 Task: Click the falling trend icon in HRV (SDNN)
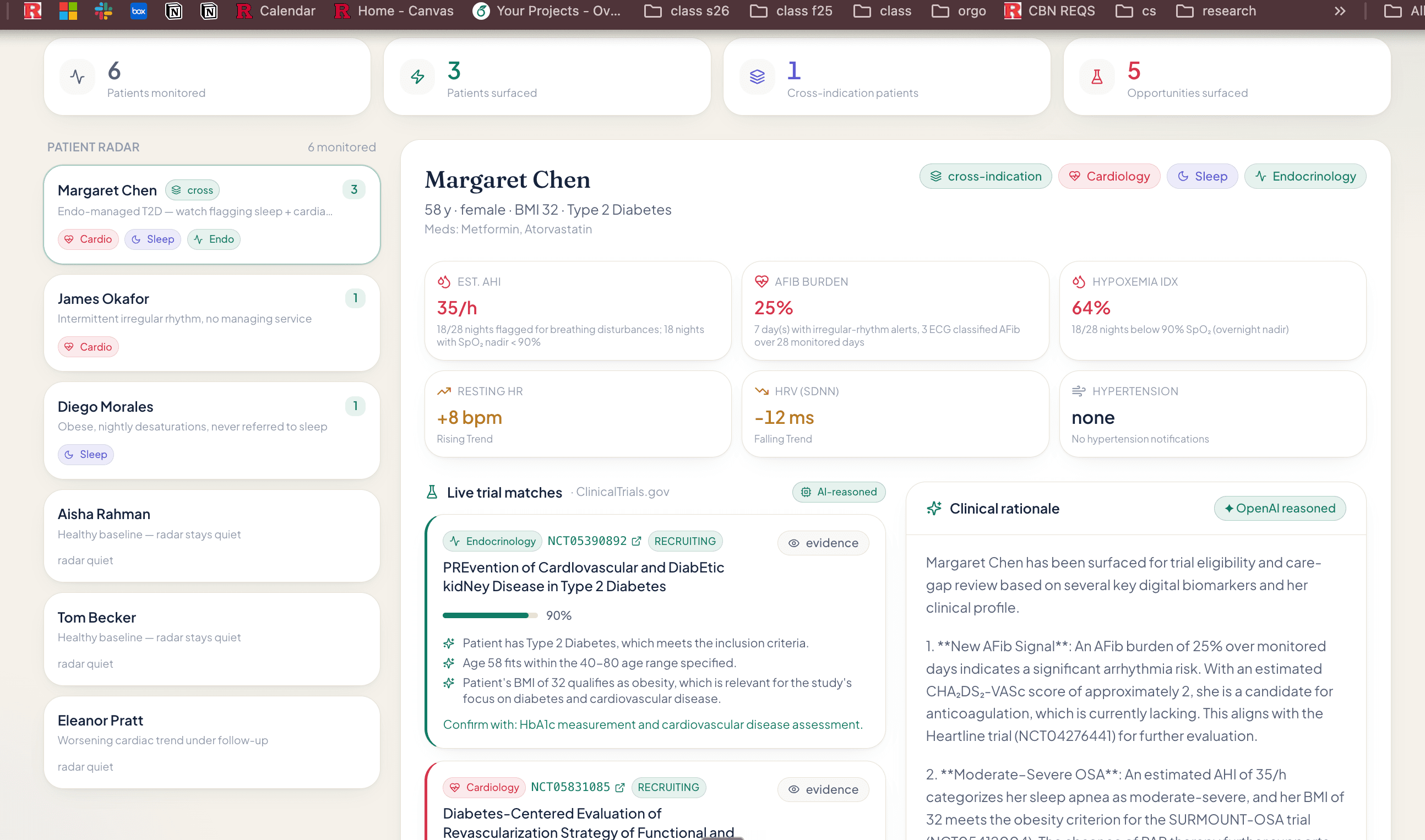tap(762, 391)
